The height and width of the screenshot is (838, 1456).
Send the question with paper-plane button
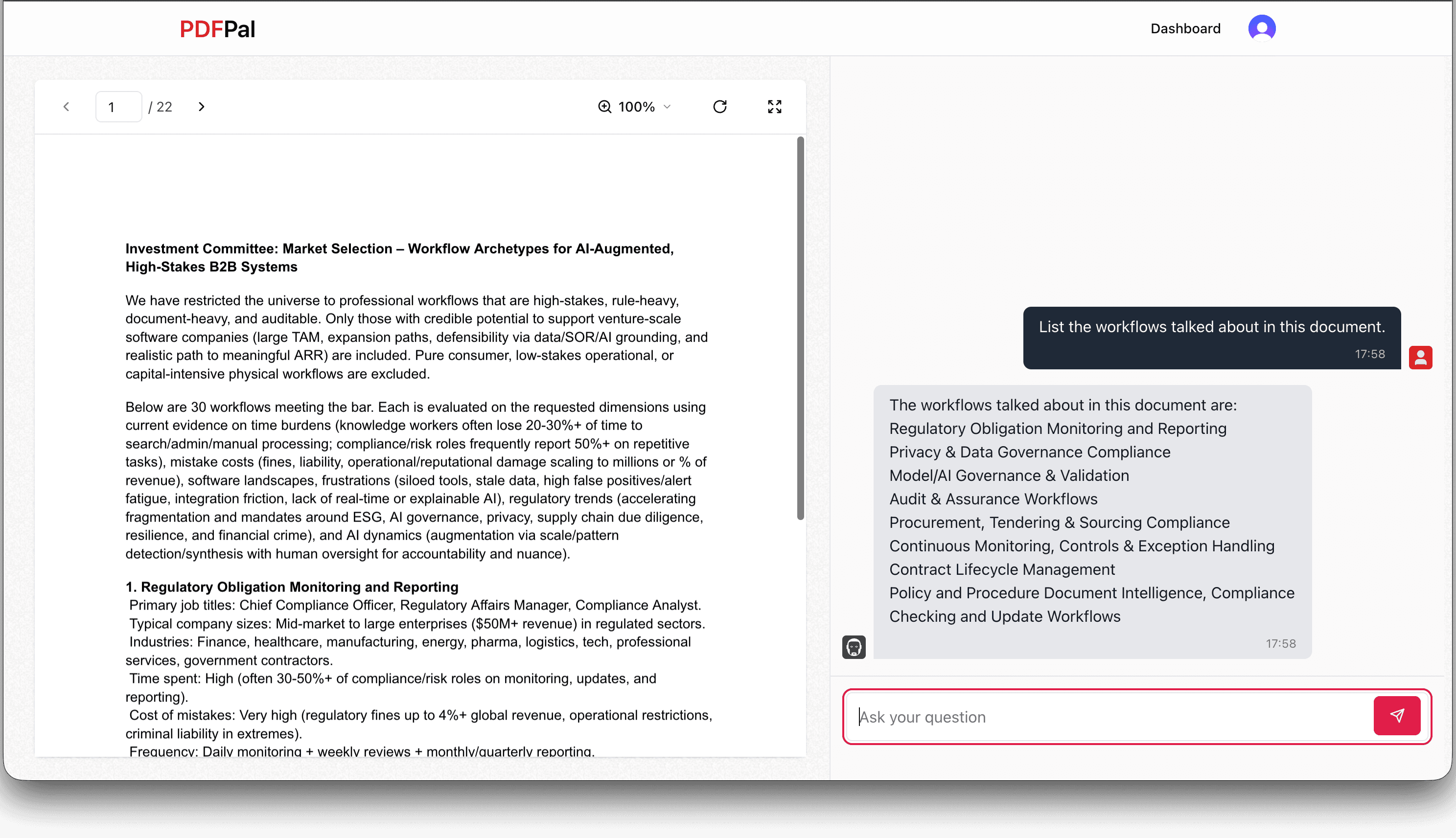[1397, 715]
